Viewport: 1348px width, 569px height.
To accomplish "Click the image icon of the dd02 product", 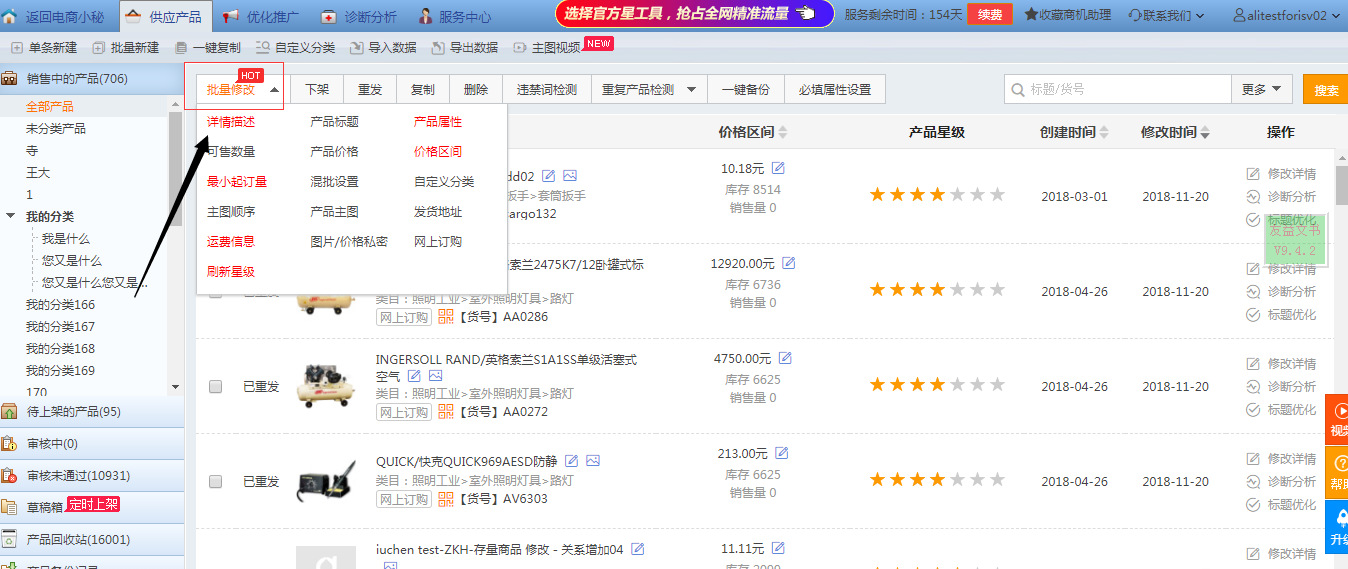I will (x=570, y=175).
